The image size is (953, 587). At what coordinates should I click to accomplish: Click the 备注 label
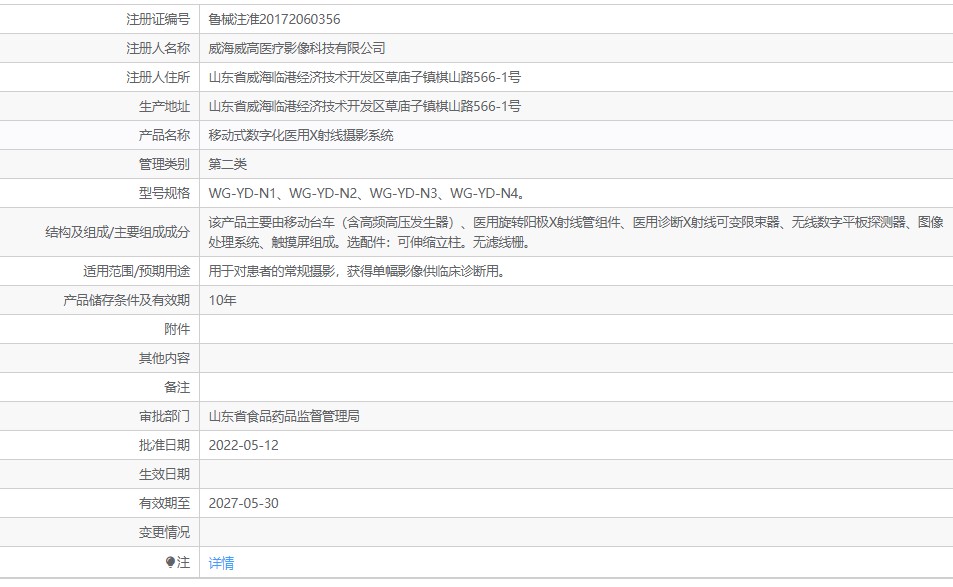177,387
